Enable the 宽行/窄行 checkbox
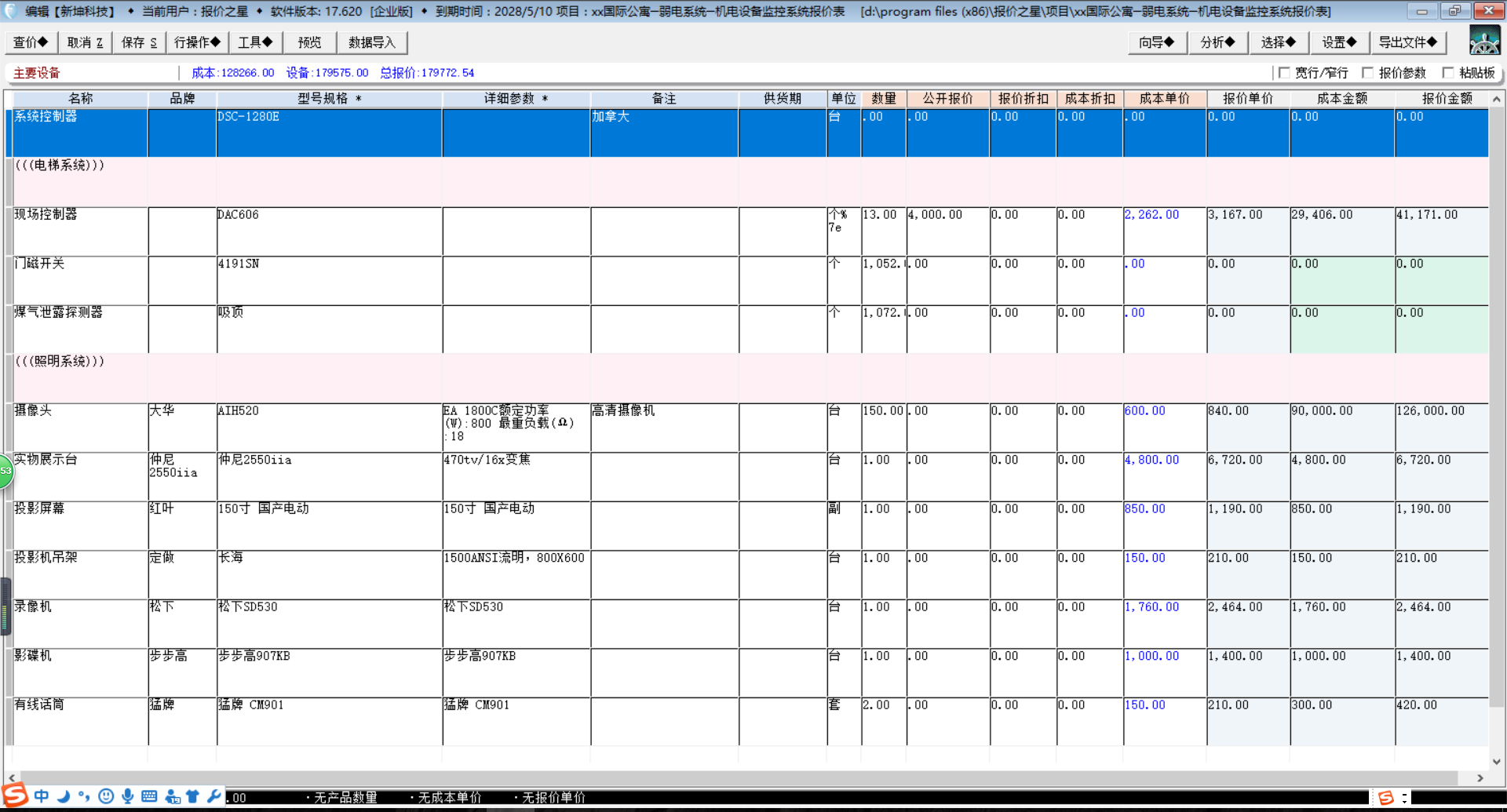Viewport: 1507px width, 812px height. tap(1284, 72)
